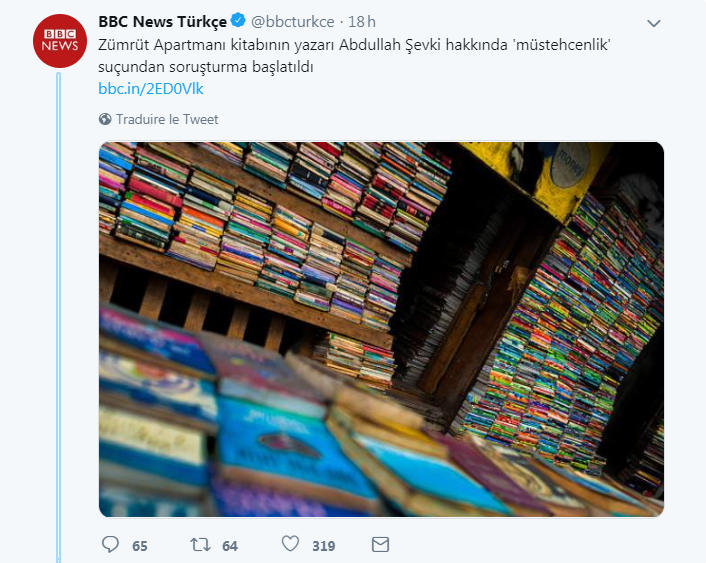Viewport: 706px width, 563px height.
Task: Click Traduire le Tweet
Action: tap(167, 119)
